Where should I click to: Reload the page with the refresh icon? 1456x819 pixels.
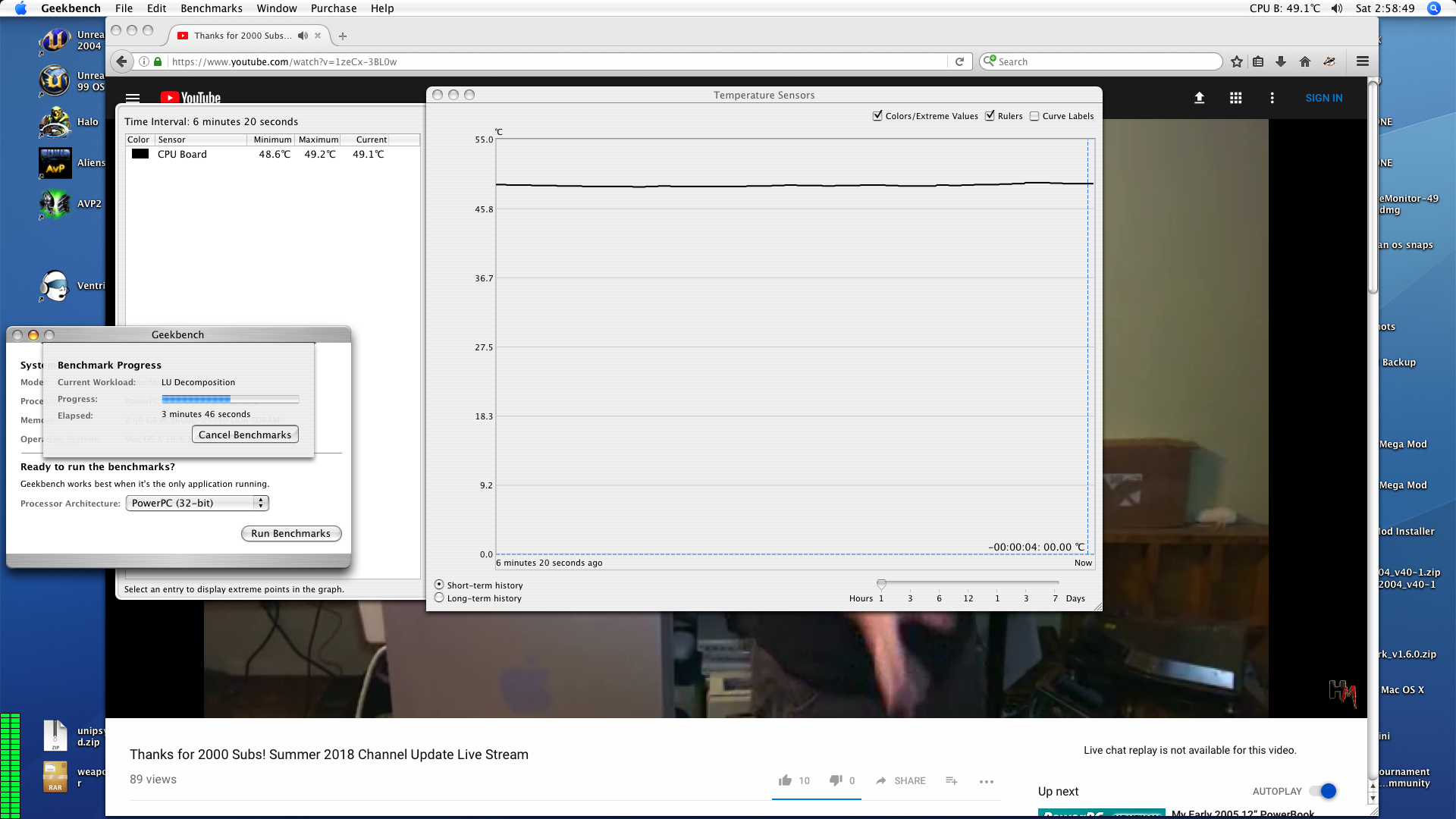[x=959, y=61]
